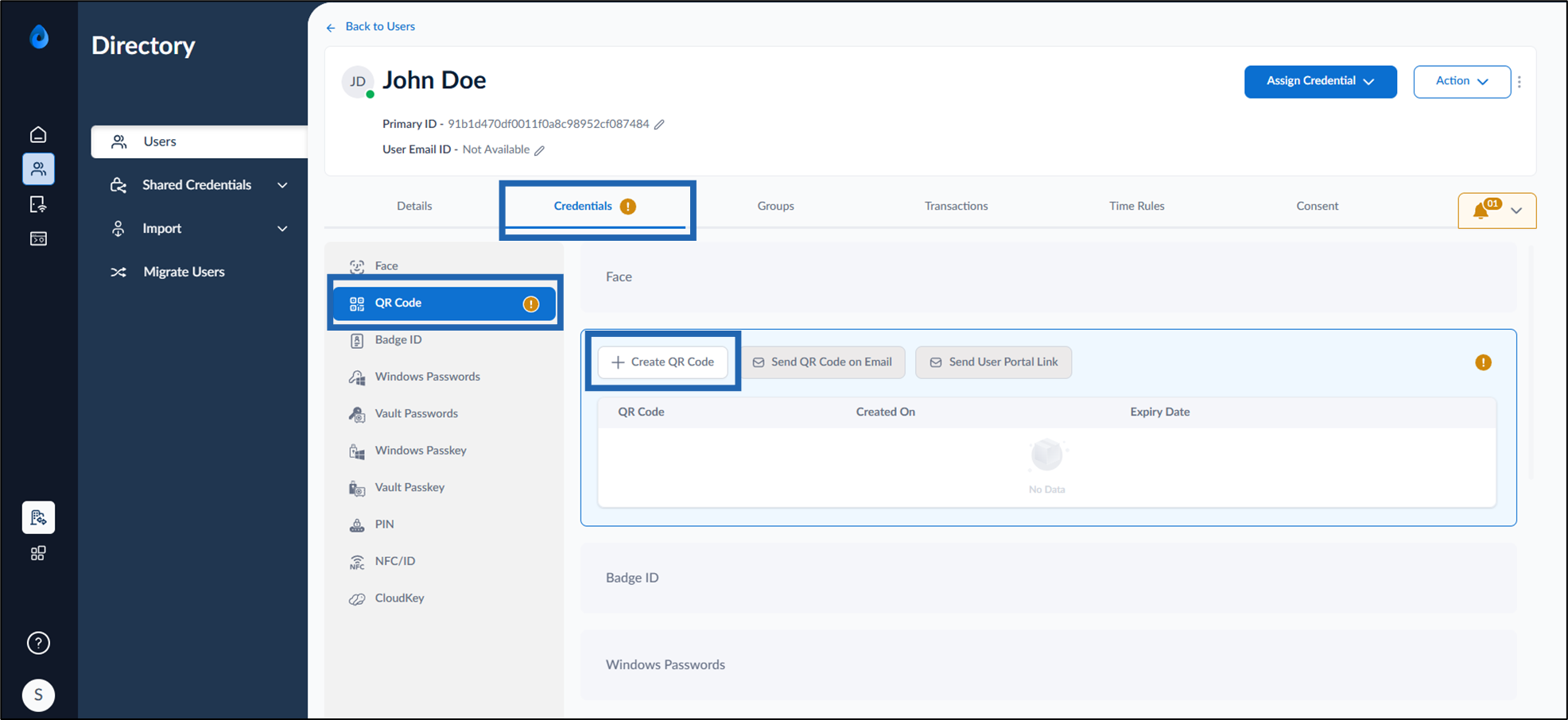
Task: Open the help question mark icon
Action: (x=38, y=643)
